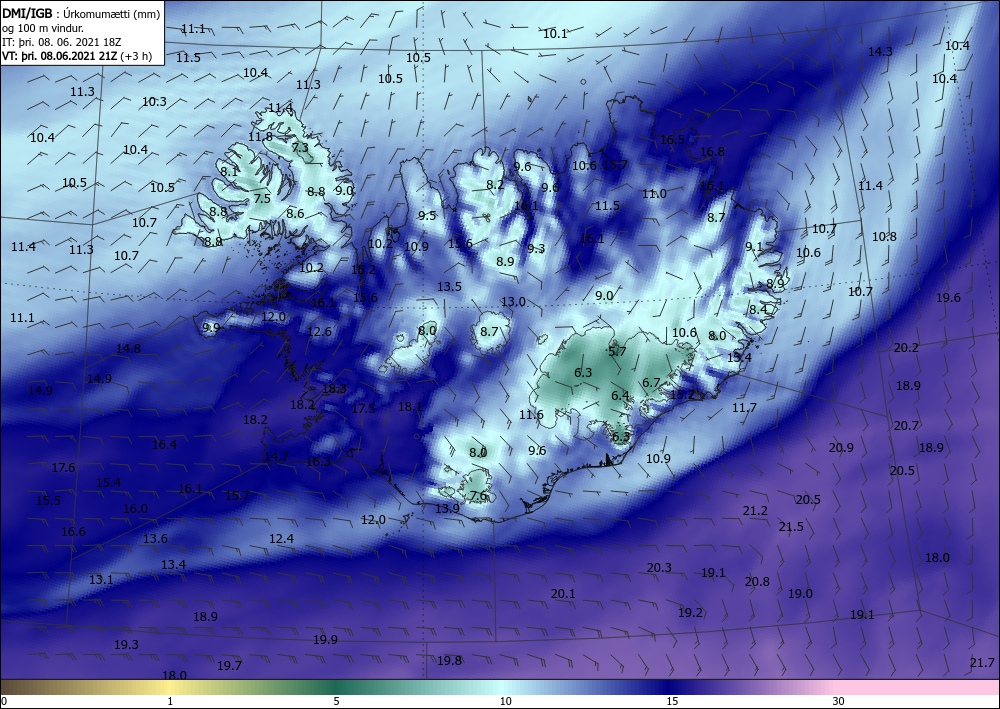Click the '15' label on the color scale
The width and height of the screenshot is (1000, 709).
(672, 701)
